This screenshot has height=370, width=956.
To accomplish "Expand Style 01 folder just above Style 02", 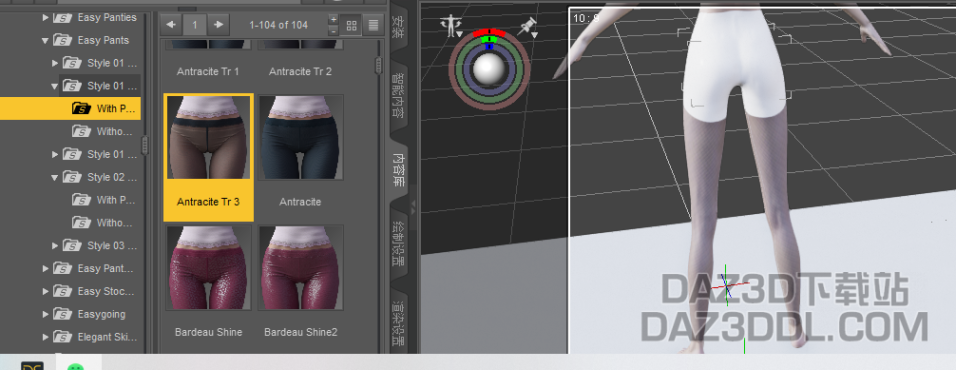I will pos(55,154).
